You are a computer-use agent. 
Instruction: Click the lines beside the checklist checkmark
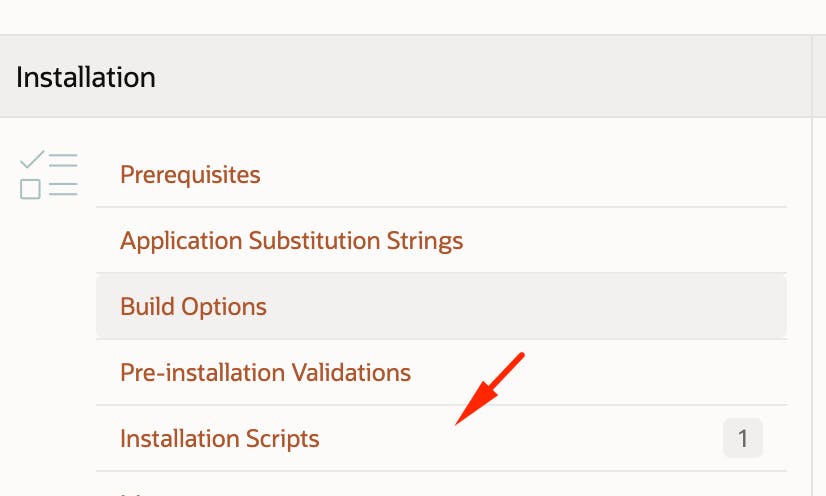(63, 160)
